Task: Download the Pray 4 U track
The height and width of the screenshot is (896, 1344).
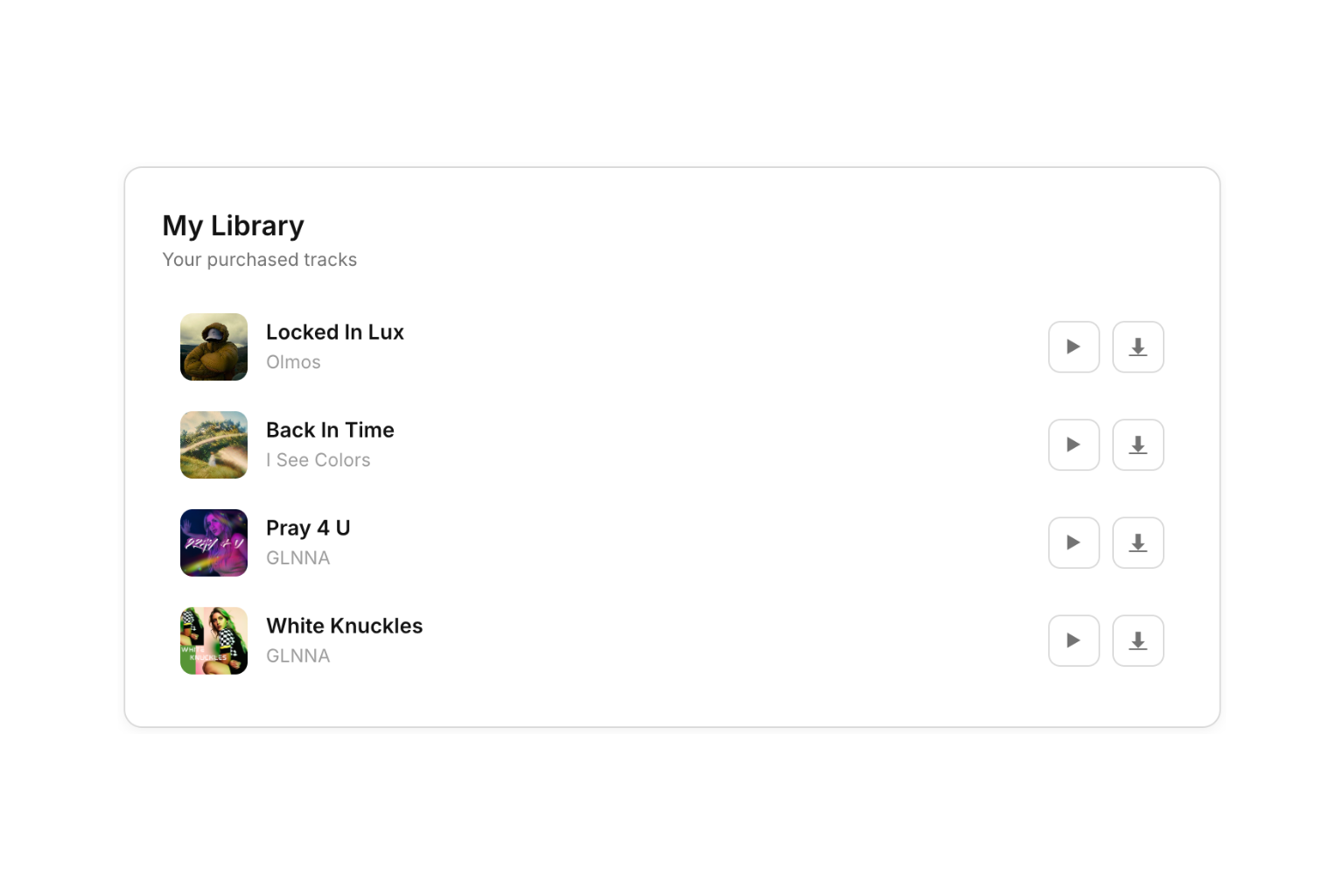Action: pyautogui.click(x=1137, y=542)
